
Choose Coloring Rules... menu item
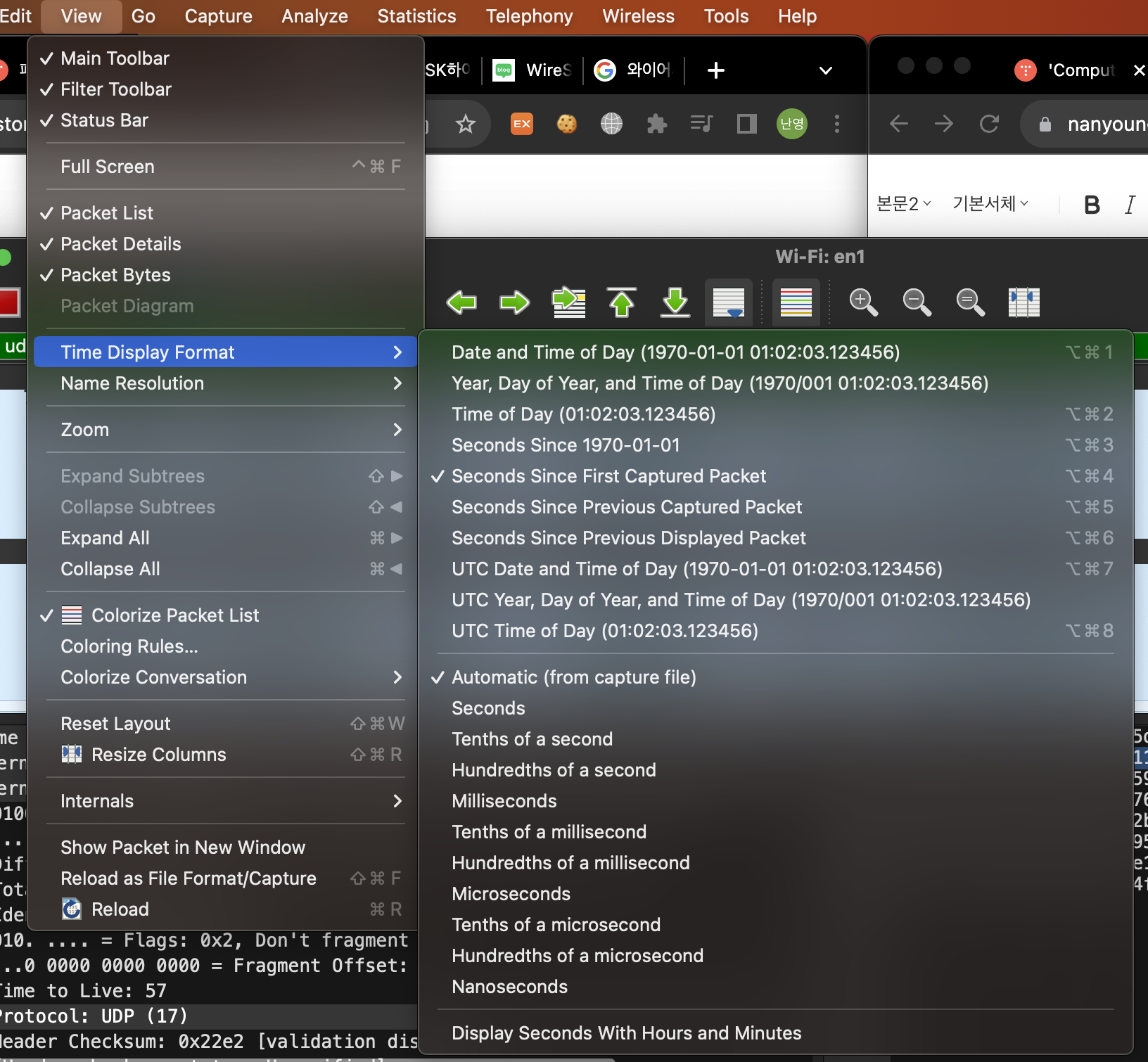pos(225,646)
